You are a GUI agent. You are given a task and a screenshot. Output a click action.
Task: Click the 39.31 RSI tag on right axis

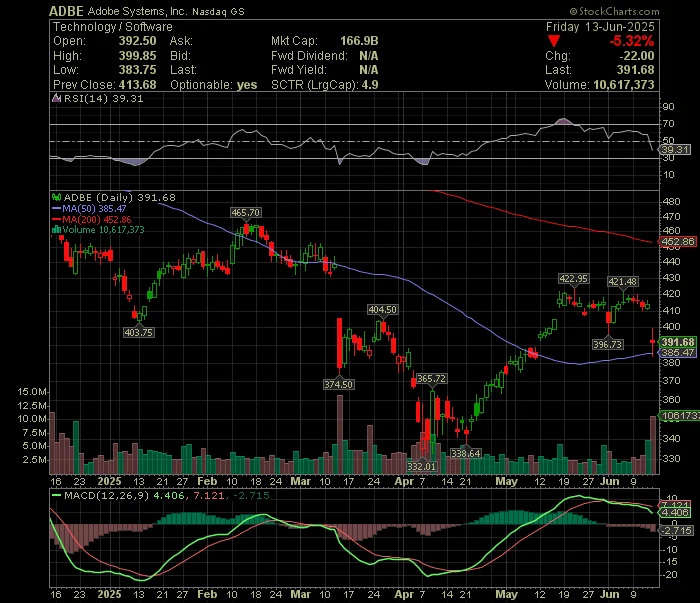click(675, 150)
